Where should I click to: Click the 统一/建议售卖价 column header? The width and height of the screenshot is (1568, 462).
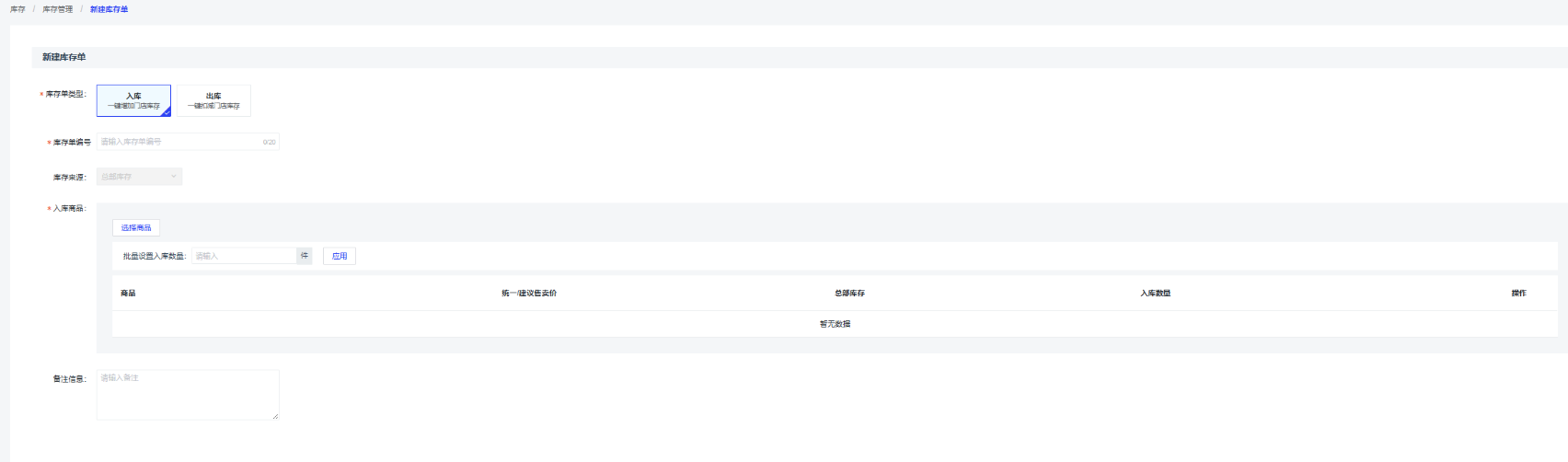click(x=529, y=294)
